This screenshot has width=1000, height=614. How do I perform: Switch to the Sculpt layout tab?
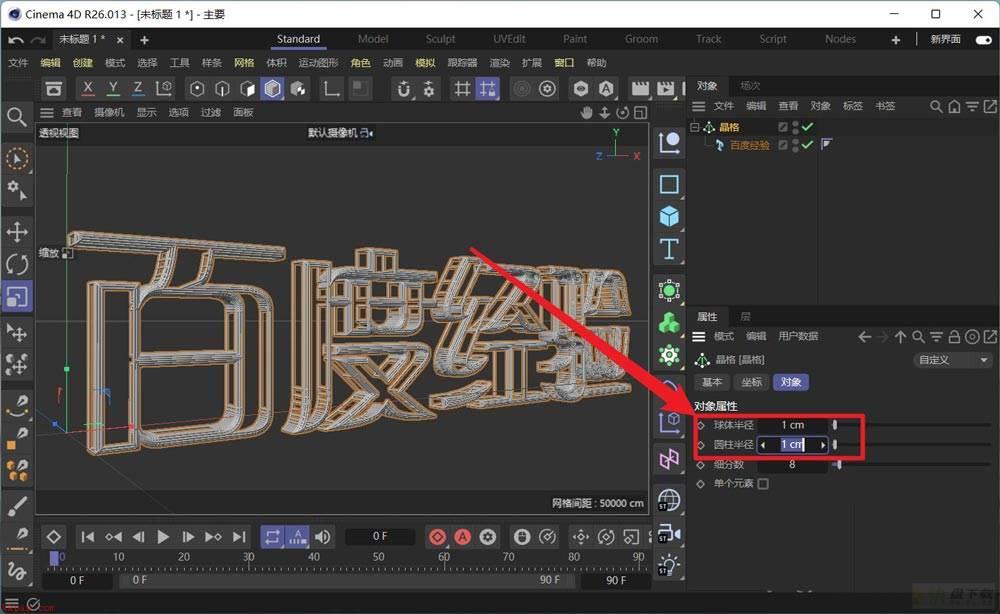[x=441, y=39]
